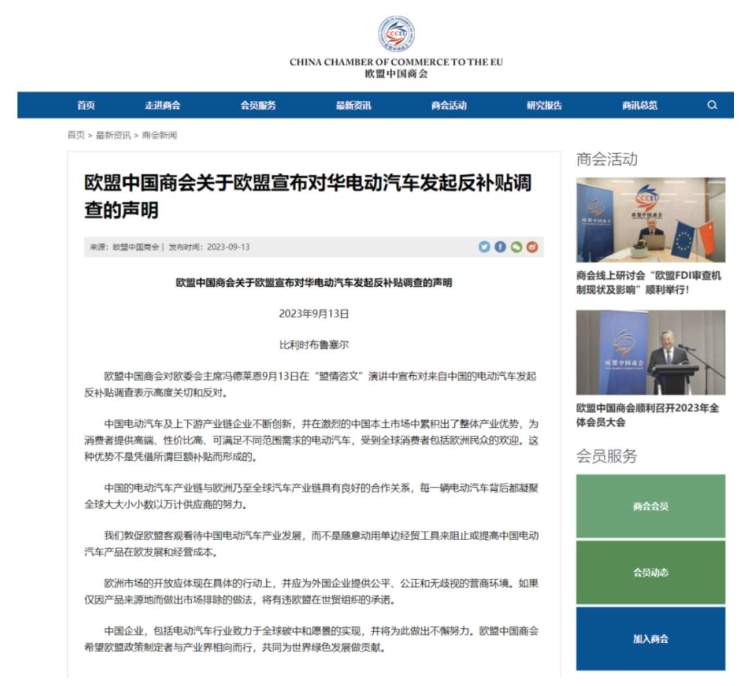Click the main article headline 欧盟中国商会关于欧盟宣布

pyautogui.click(x=308, y=196)
